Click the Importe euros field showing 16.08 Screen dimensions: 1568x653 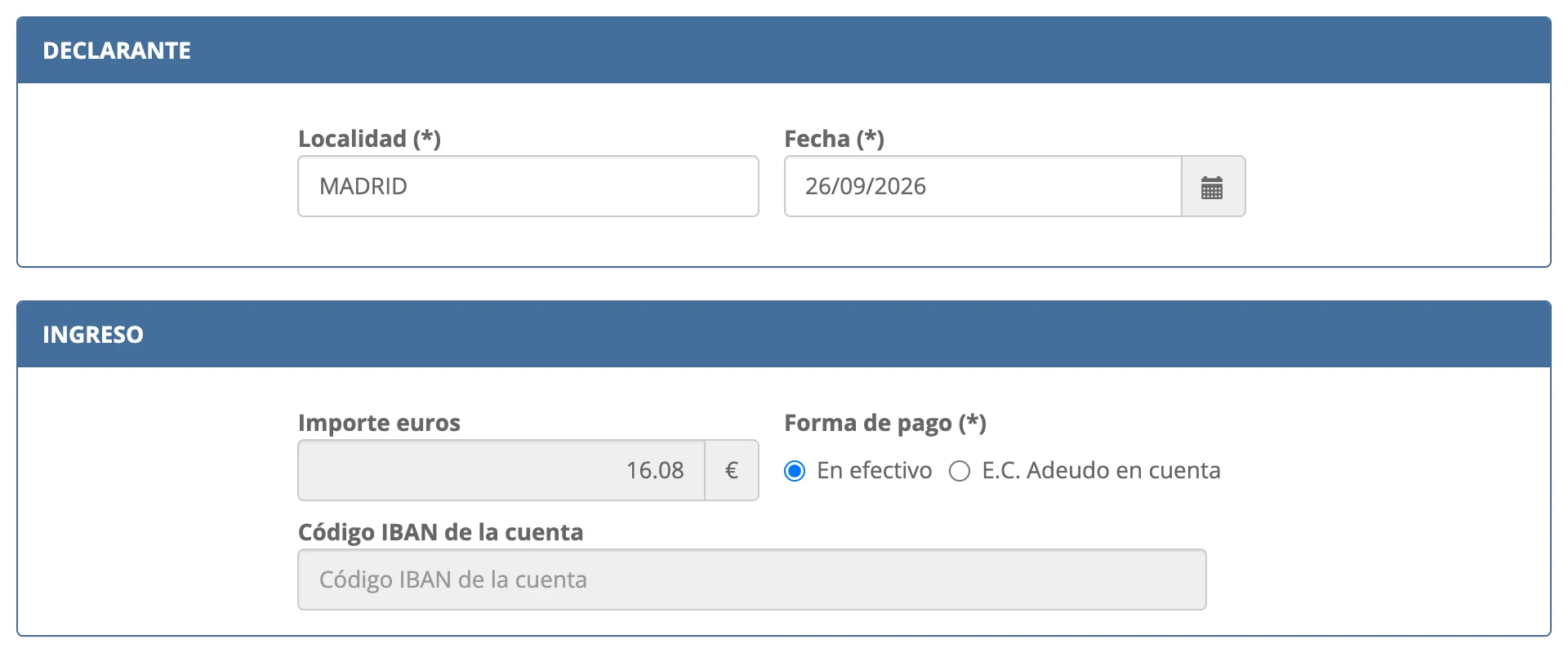[x=501, y=470]
